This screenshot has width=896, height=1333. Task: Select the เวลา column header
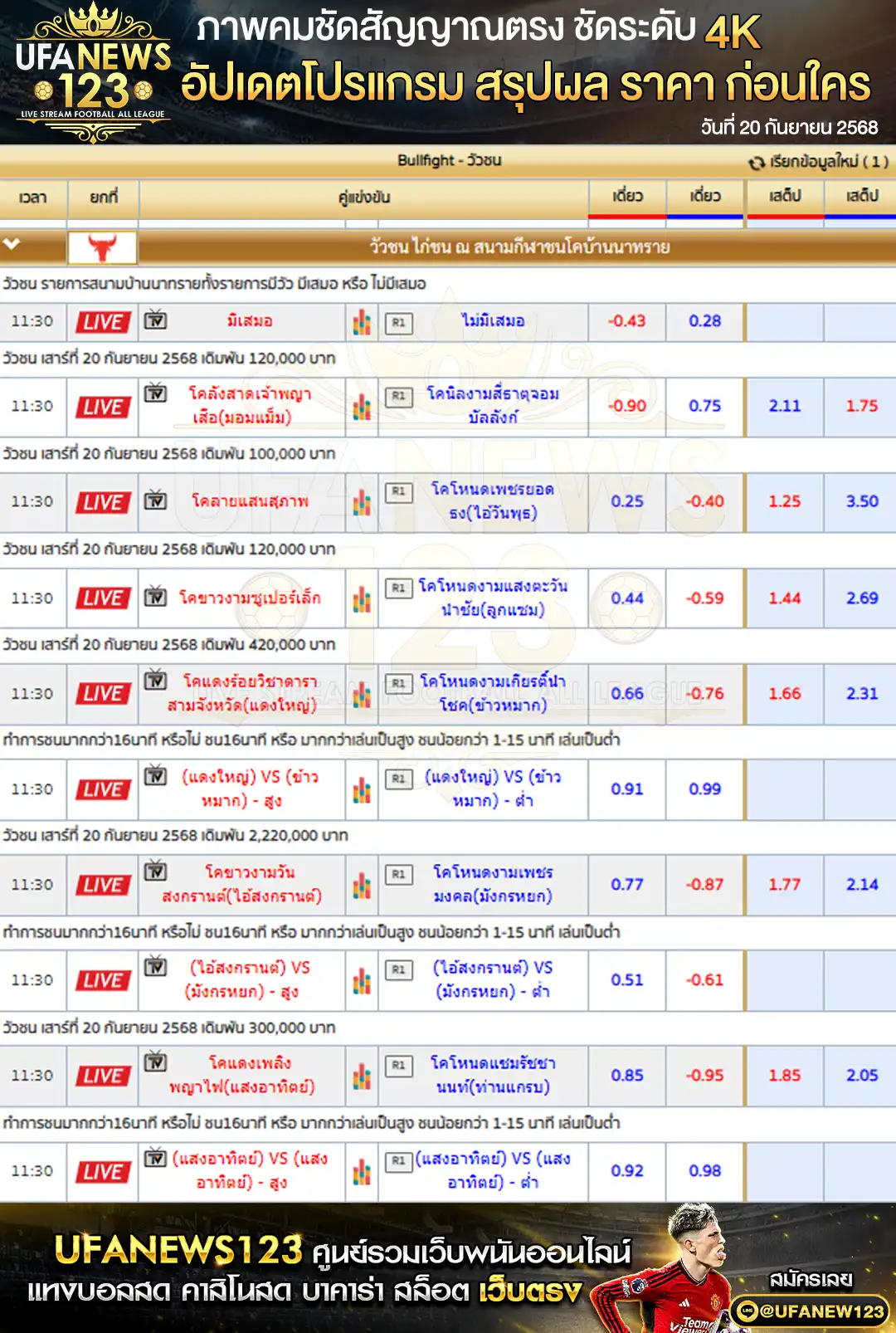pos(33,198)
